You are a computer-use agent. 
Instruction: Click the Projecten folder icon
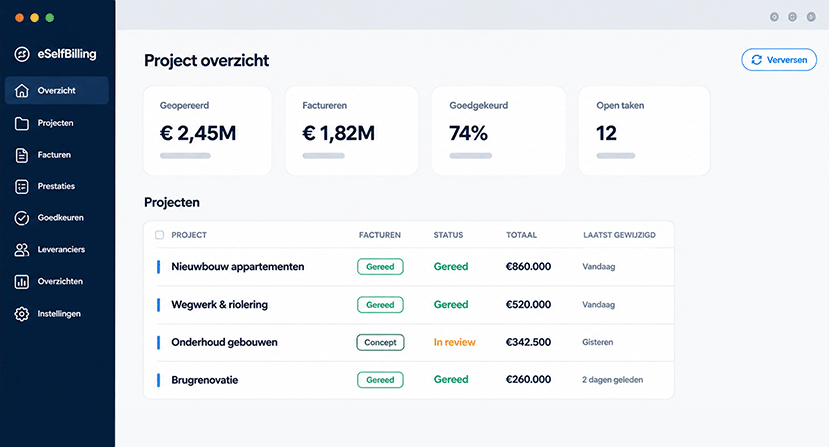coord(22,123)
